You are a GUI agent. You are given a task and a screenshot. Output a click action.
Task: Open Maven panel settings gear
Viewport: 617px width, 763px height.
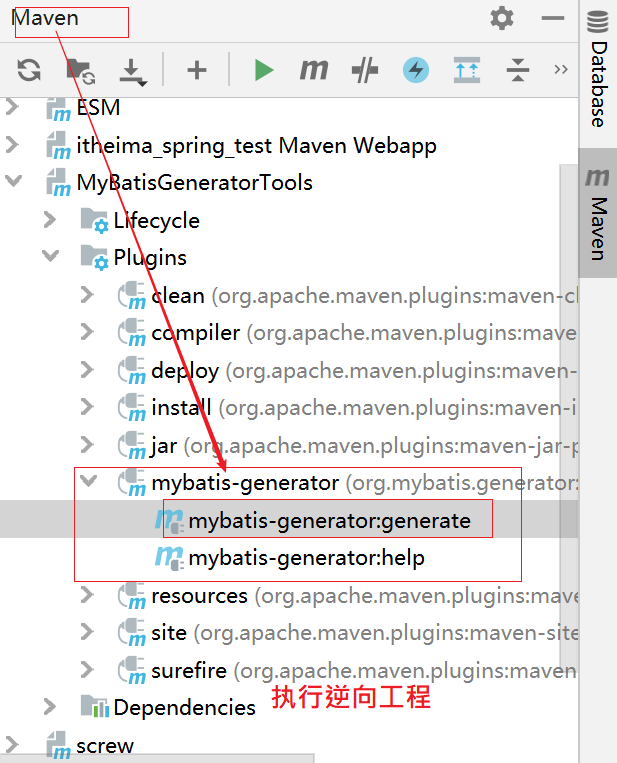pyautogui.click(x=502, y=18)
